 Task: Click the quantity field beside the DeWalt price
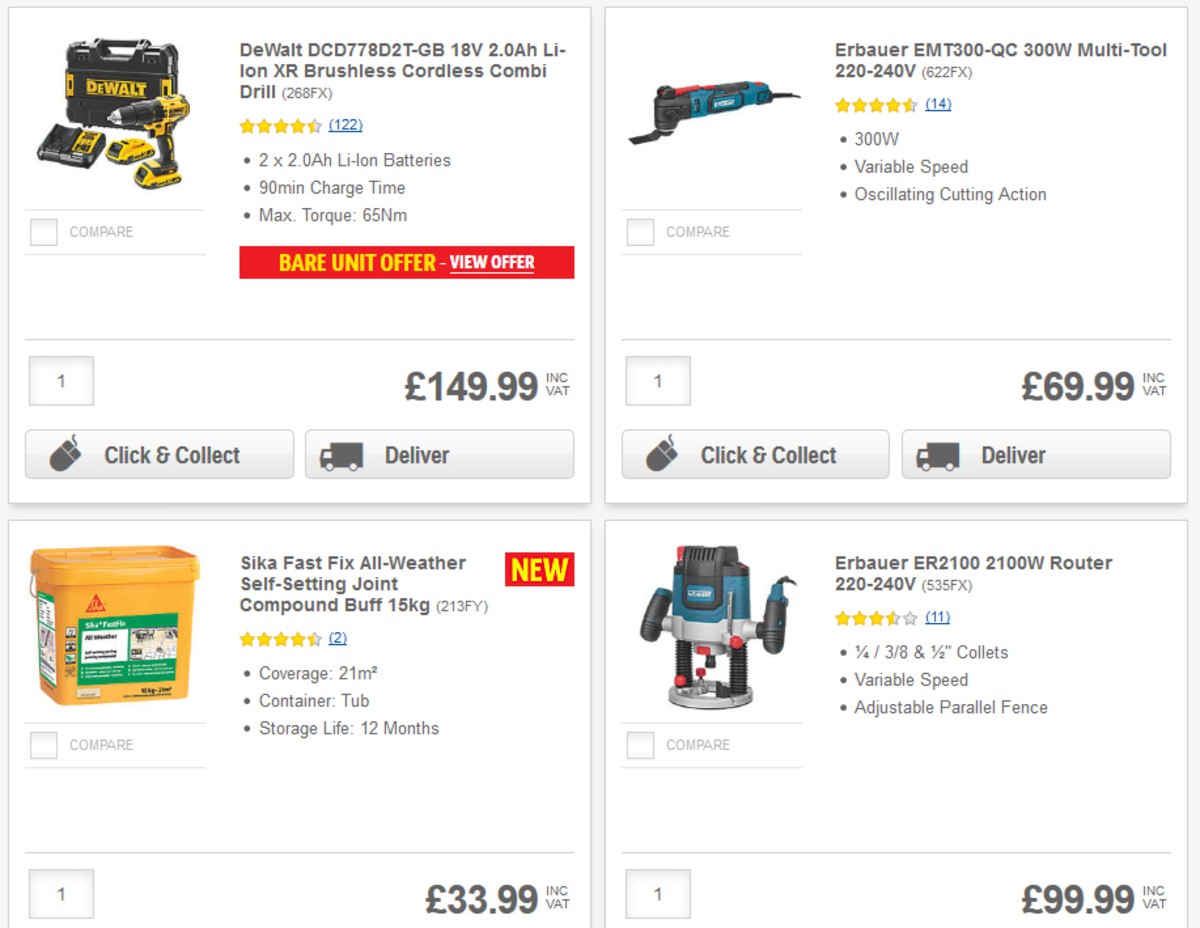coord(61,381)
